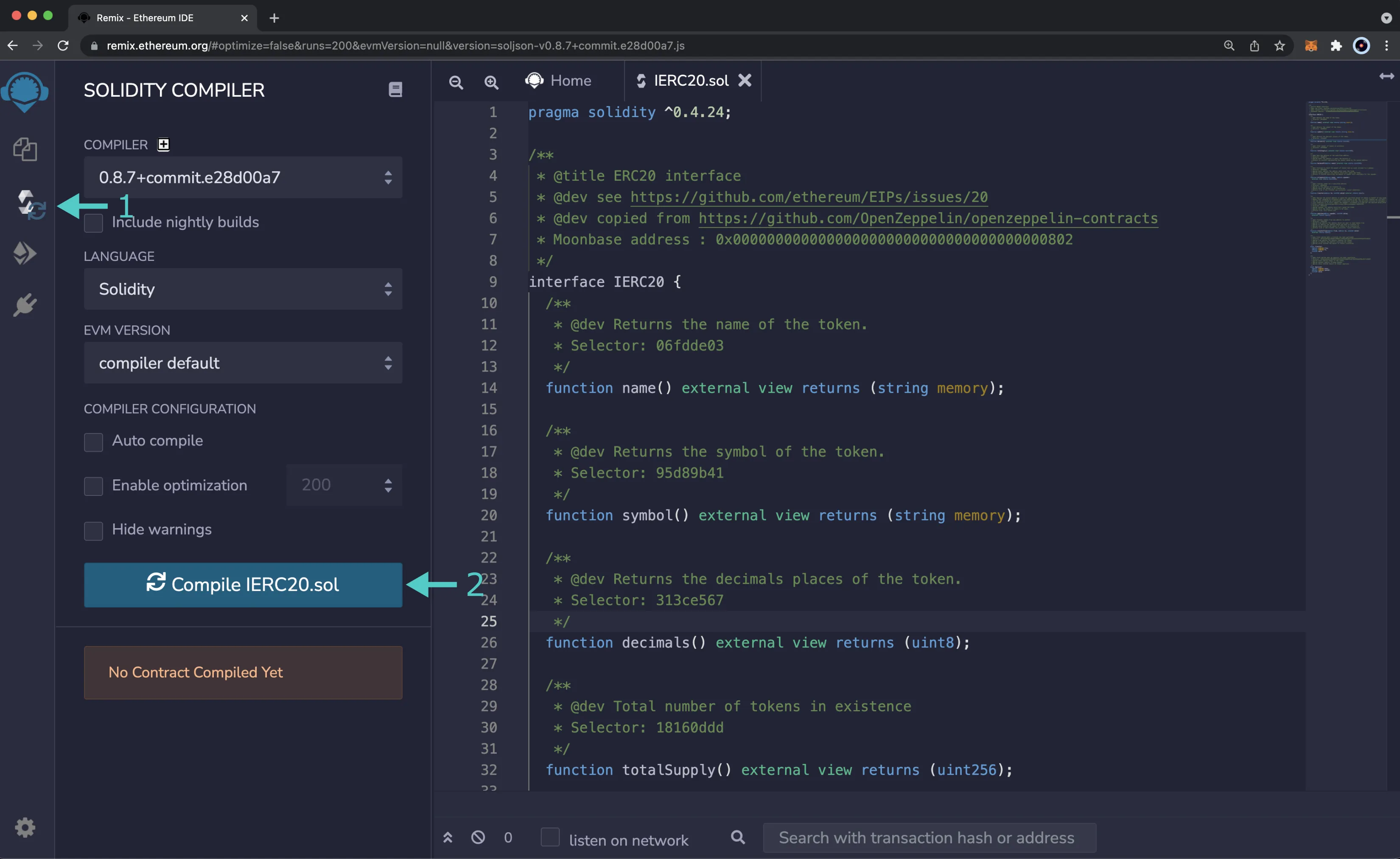The height and width of the screenshot is (859, 1400).
Task: Click the transaction hash search field
Action: 929,837
